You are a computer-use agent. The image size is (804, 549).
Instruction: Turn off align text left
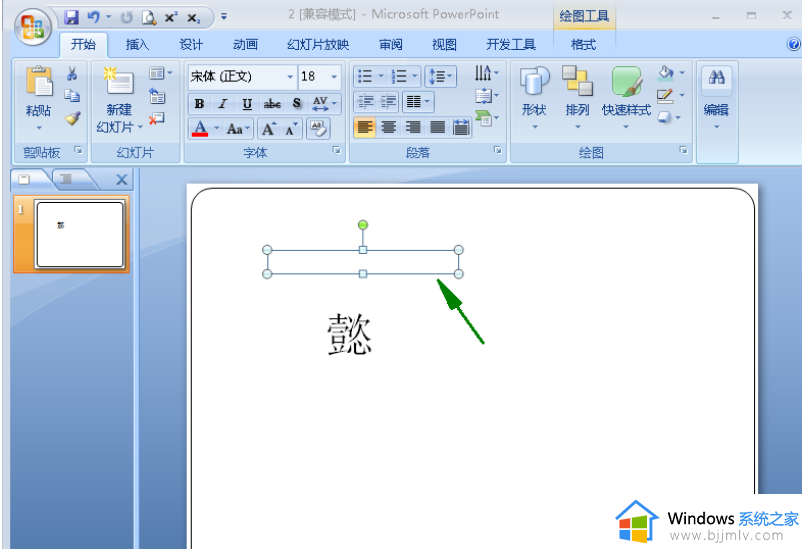365,127
